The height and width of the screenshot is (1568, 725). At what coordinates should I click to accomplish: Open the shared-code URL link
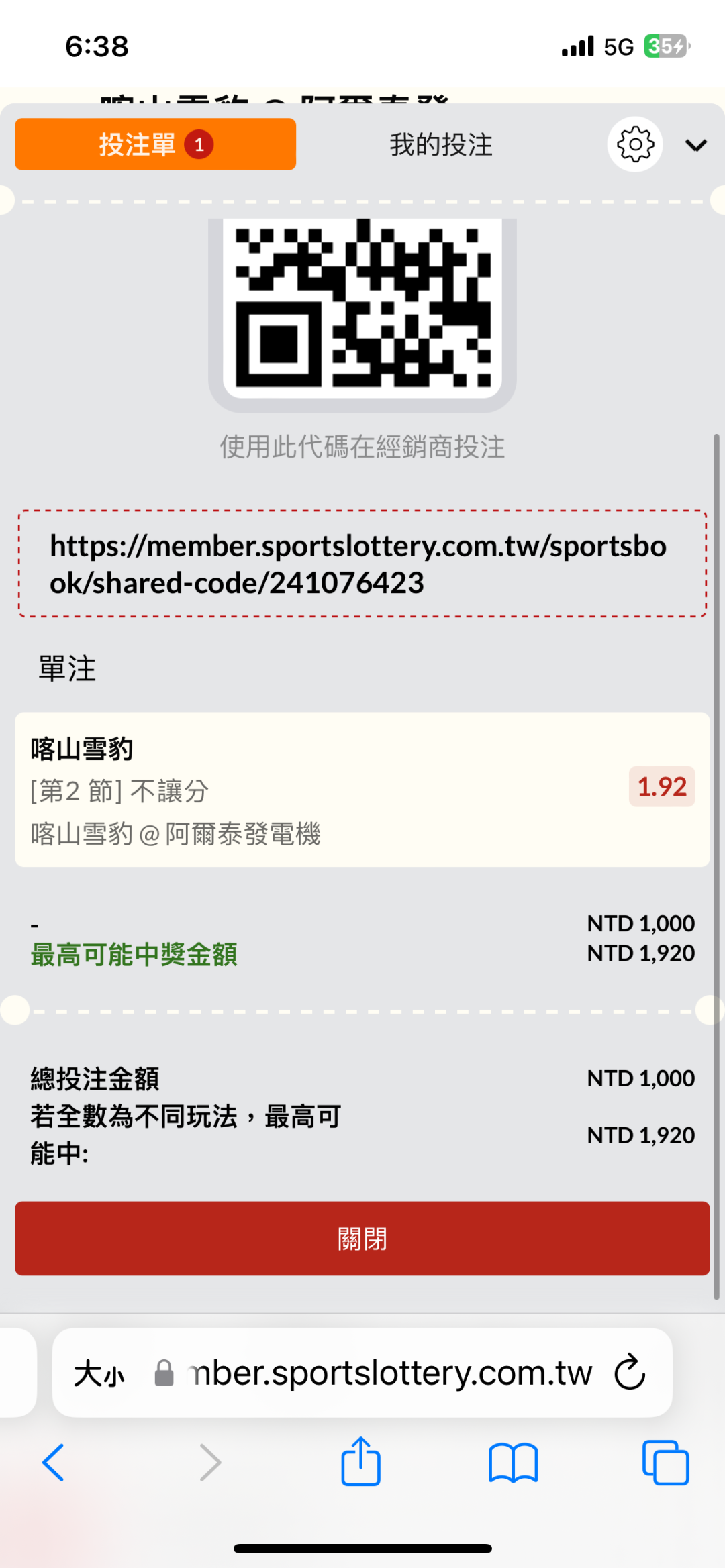coord(358,564)
